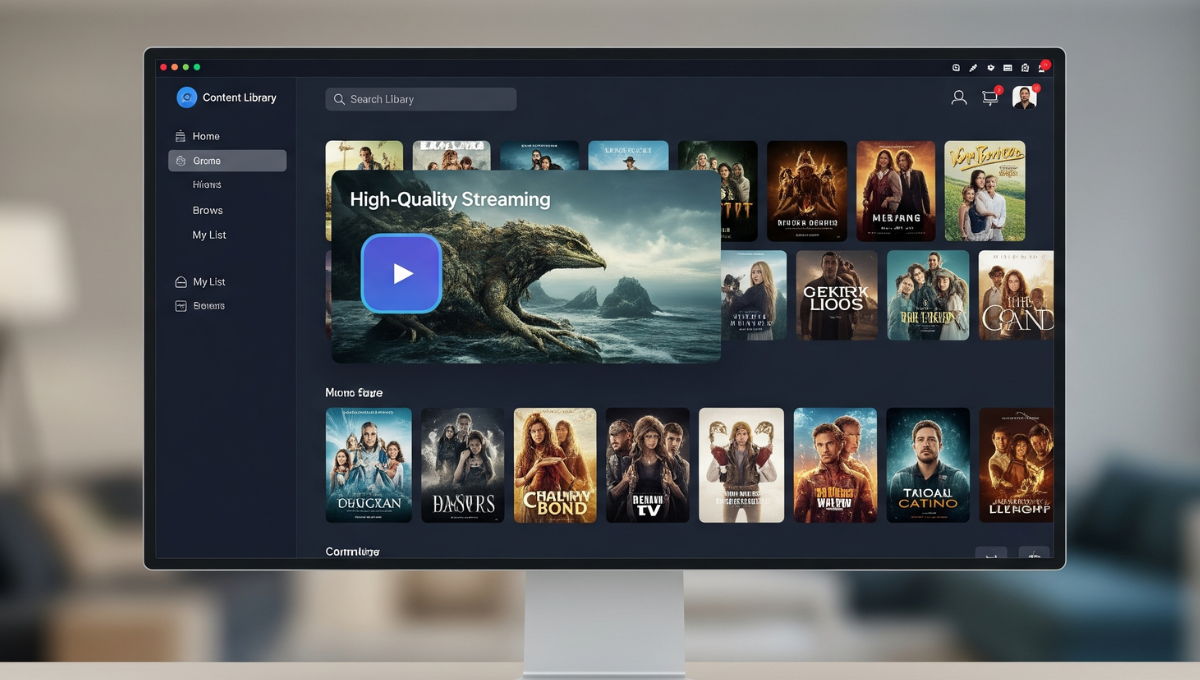Open the Chalmy Bond movie poster
This screenshot has height=680, width=1200.
point(555,465)
